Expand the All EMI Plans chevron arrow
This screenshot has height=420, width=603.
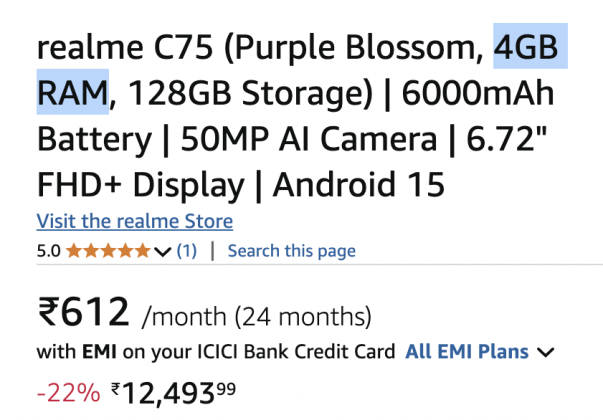[545, 352]
